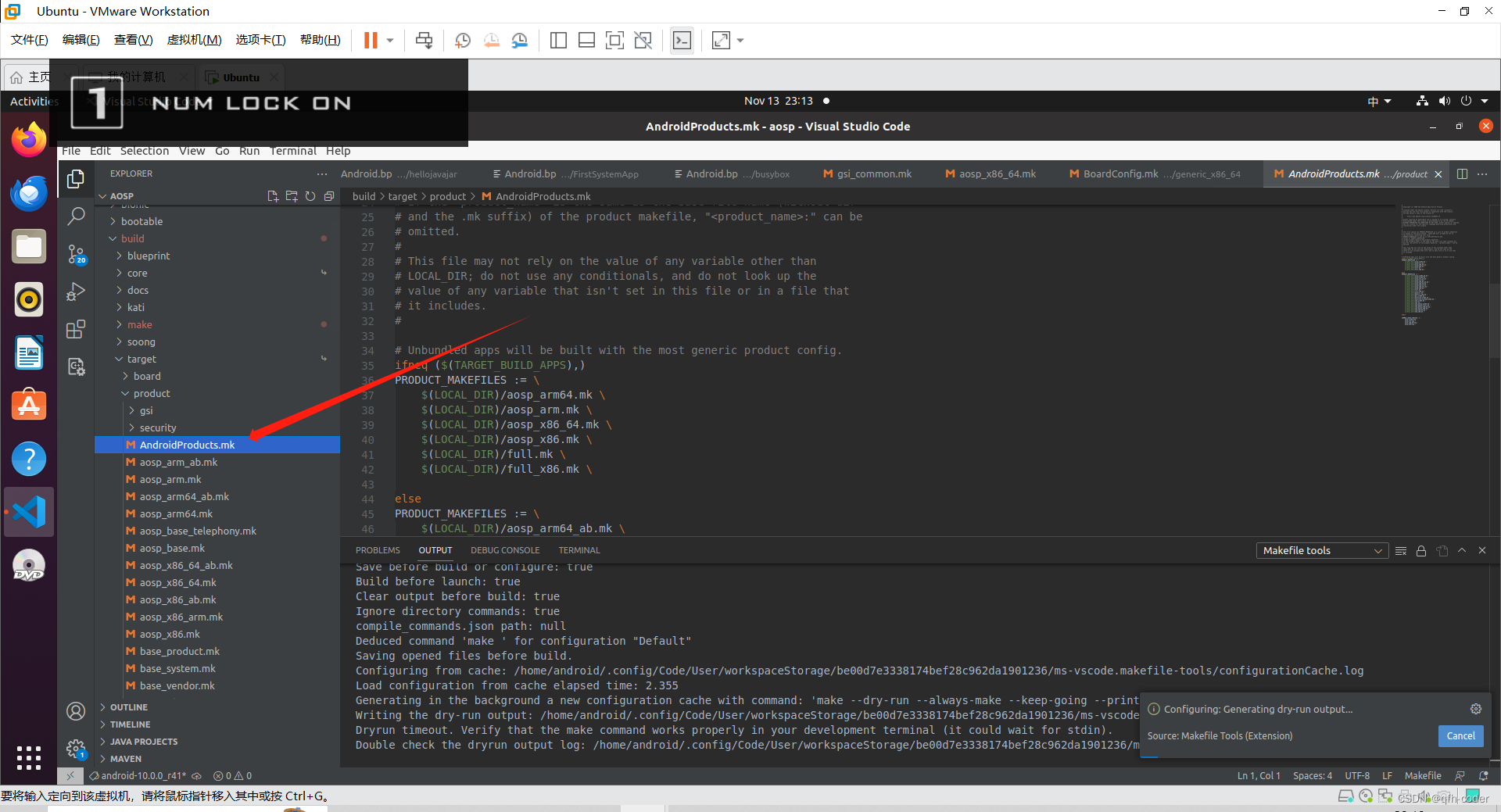1501x812 pixels.
Task: Open errors and warnings count in status bar
Action: pos(232,776)
